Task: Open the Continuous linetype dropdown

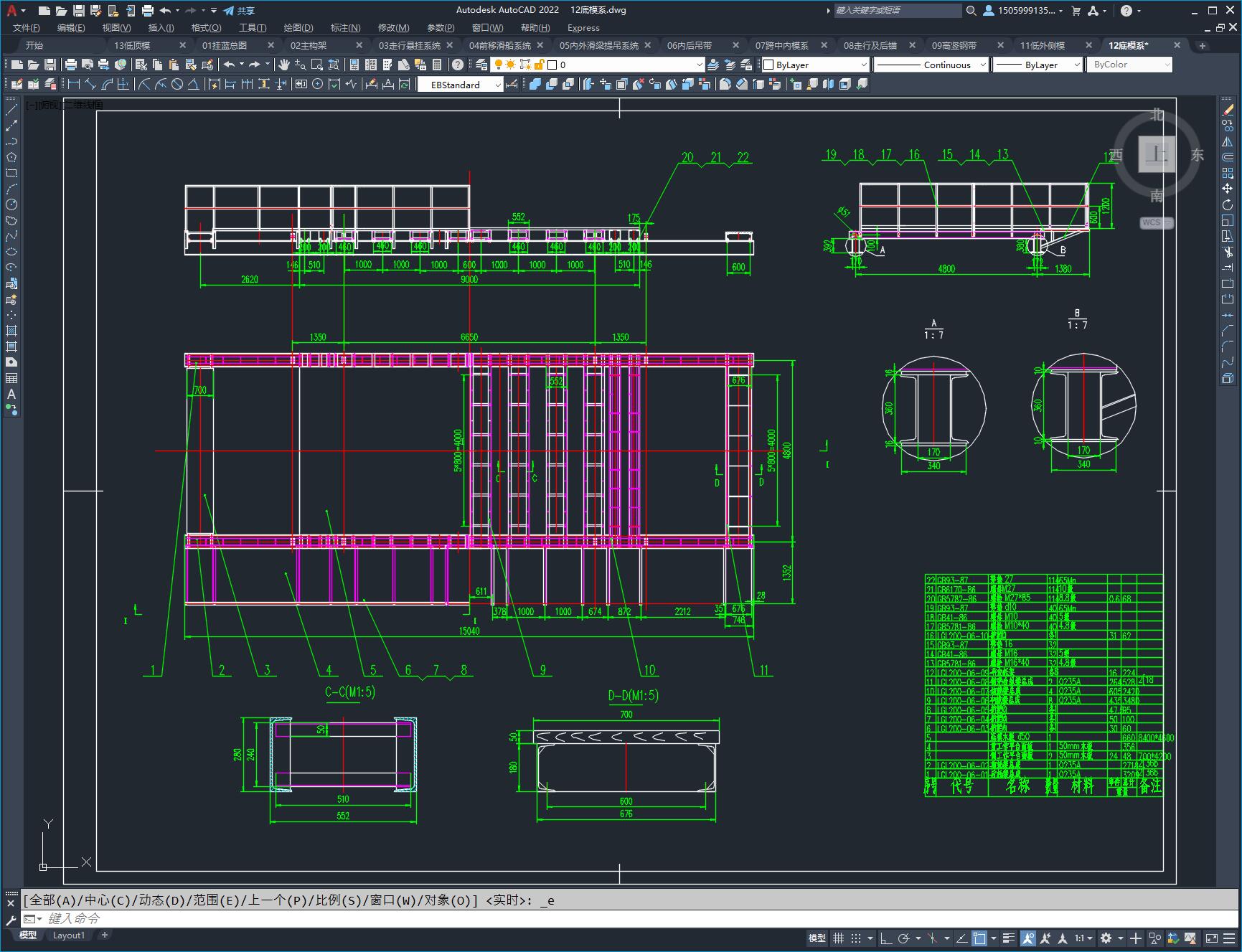Action: tap(981, 65)
